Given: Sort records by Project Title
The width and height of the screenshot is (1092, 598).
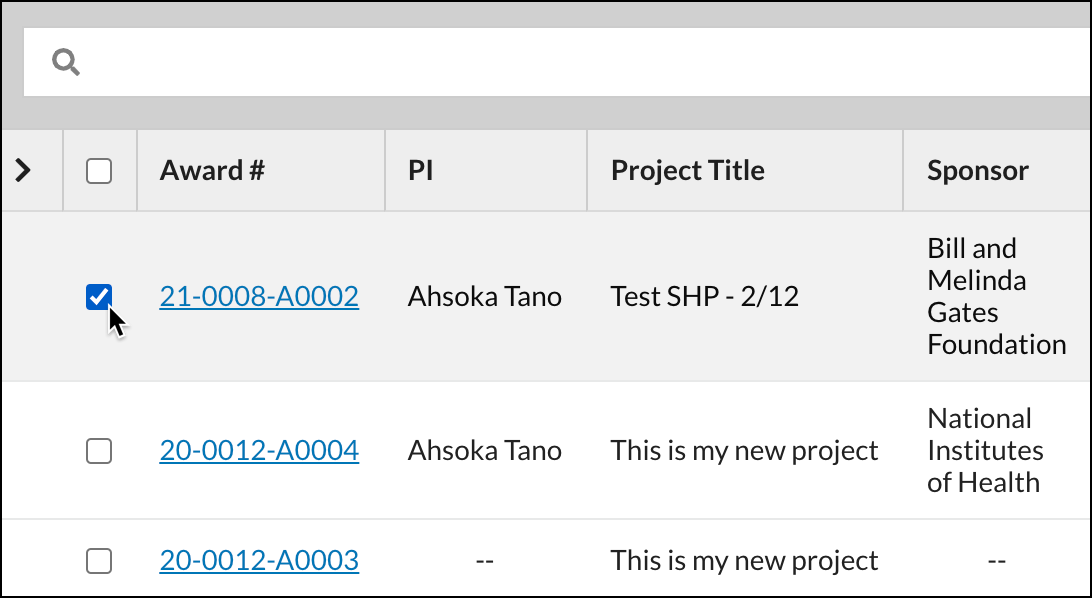Looking at the screenshot, I should point(687,170).
